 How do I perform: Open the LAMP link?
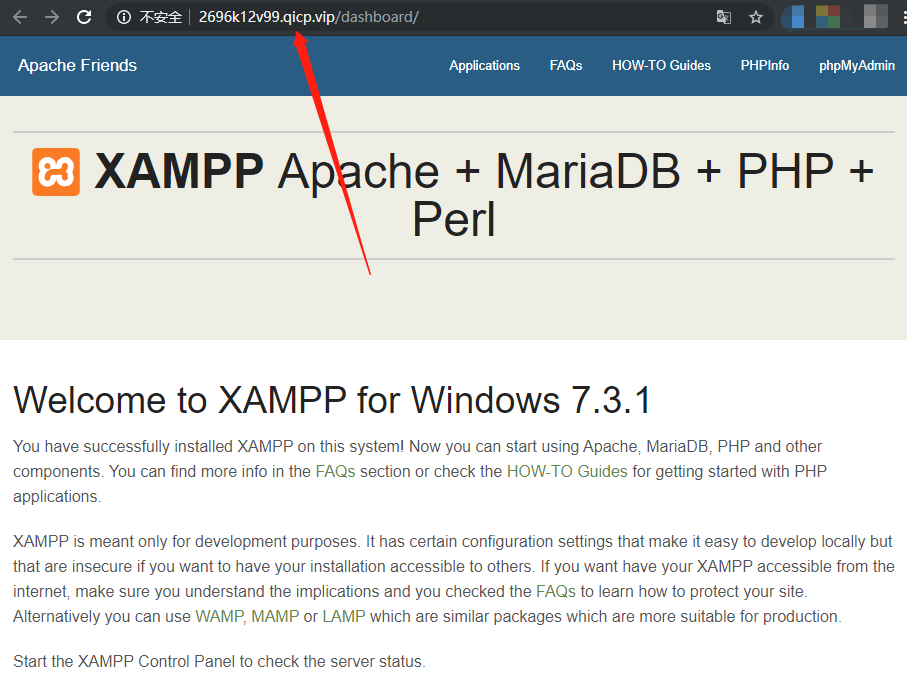point(344,616)
